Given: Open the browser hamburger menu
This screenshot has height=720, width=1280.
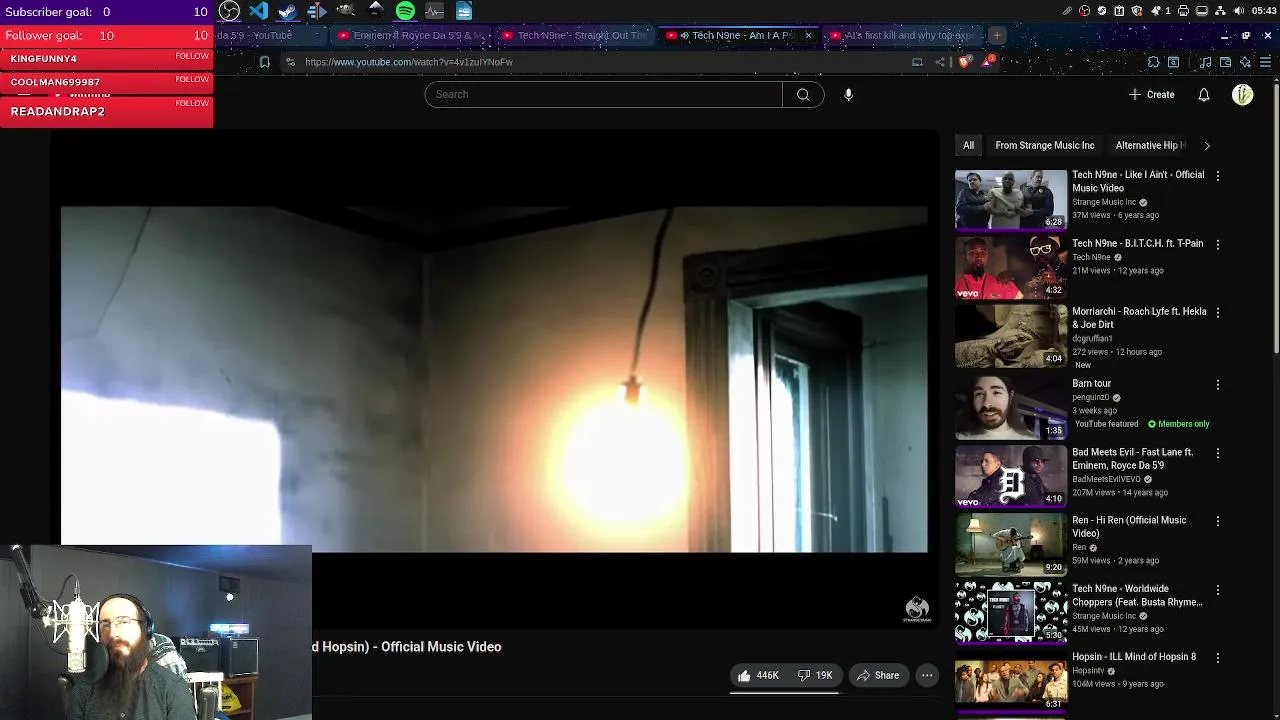Looking at the screenshot, I should [1265, 62].
